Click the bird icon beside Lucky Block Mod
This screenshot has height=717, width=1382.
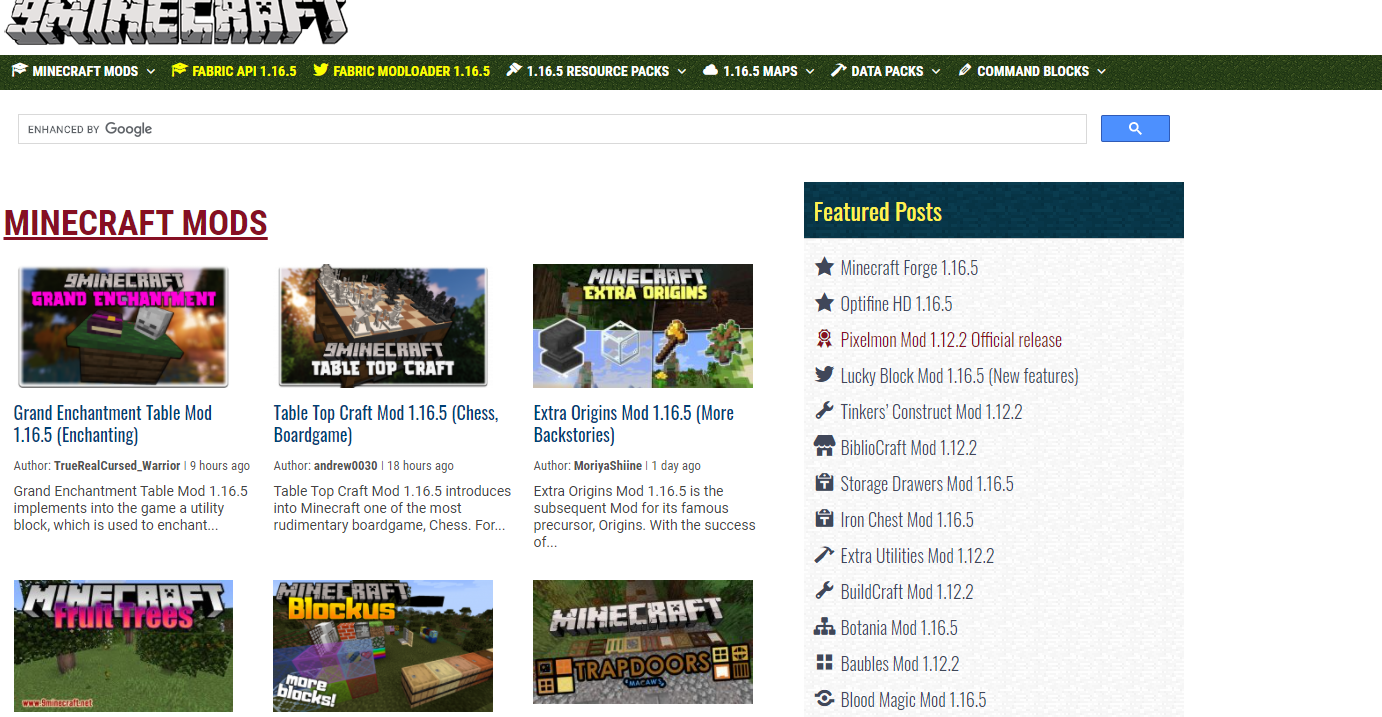[x=824, y=374]
